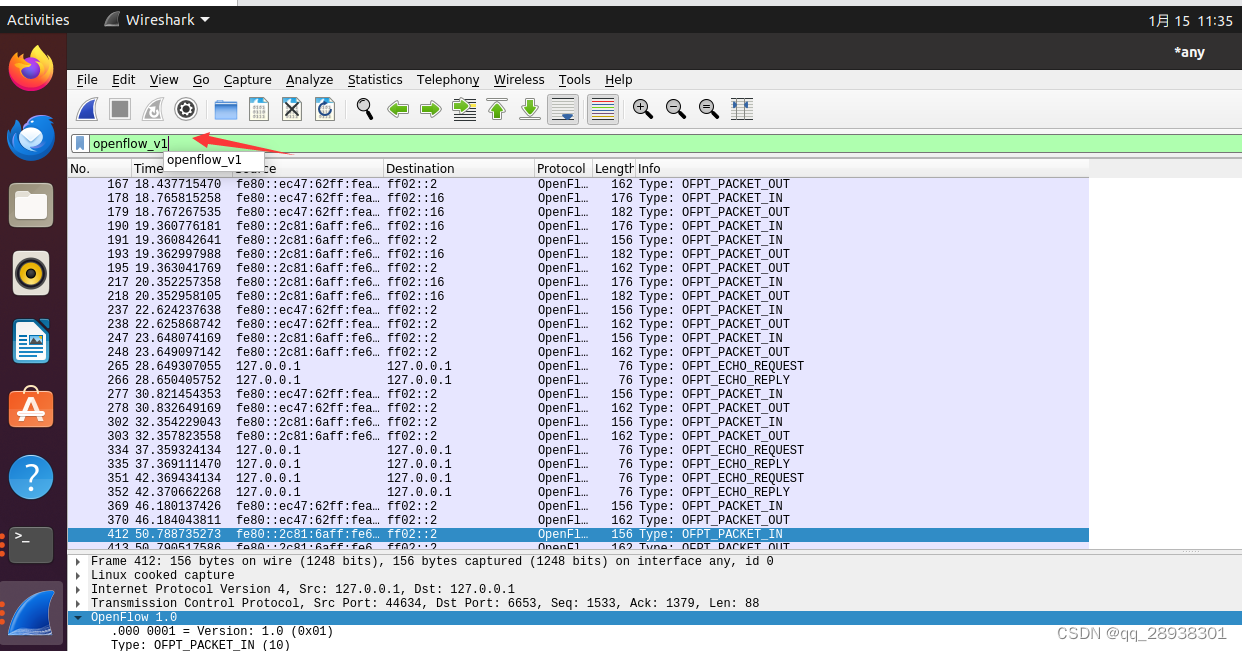Image resolution: width=1242 pixels, height=651 pixels.
Task: Sort packets by Protocol column
Action: click(563, 169)
